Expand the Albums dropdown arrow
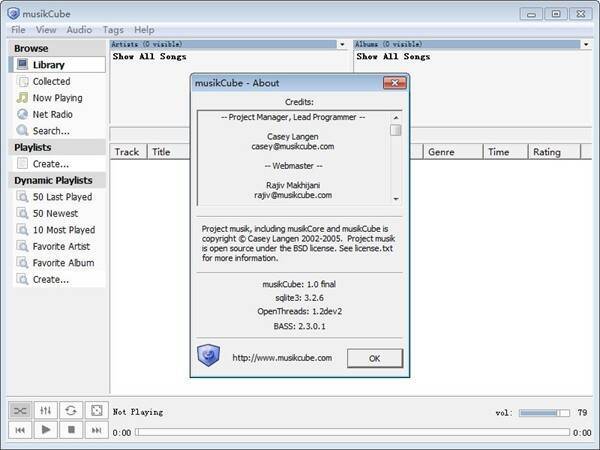 tap(586, 44)
